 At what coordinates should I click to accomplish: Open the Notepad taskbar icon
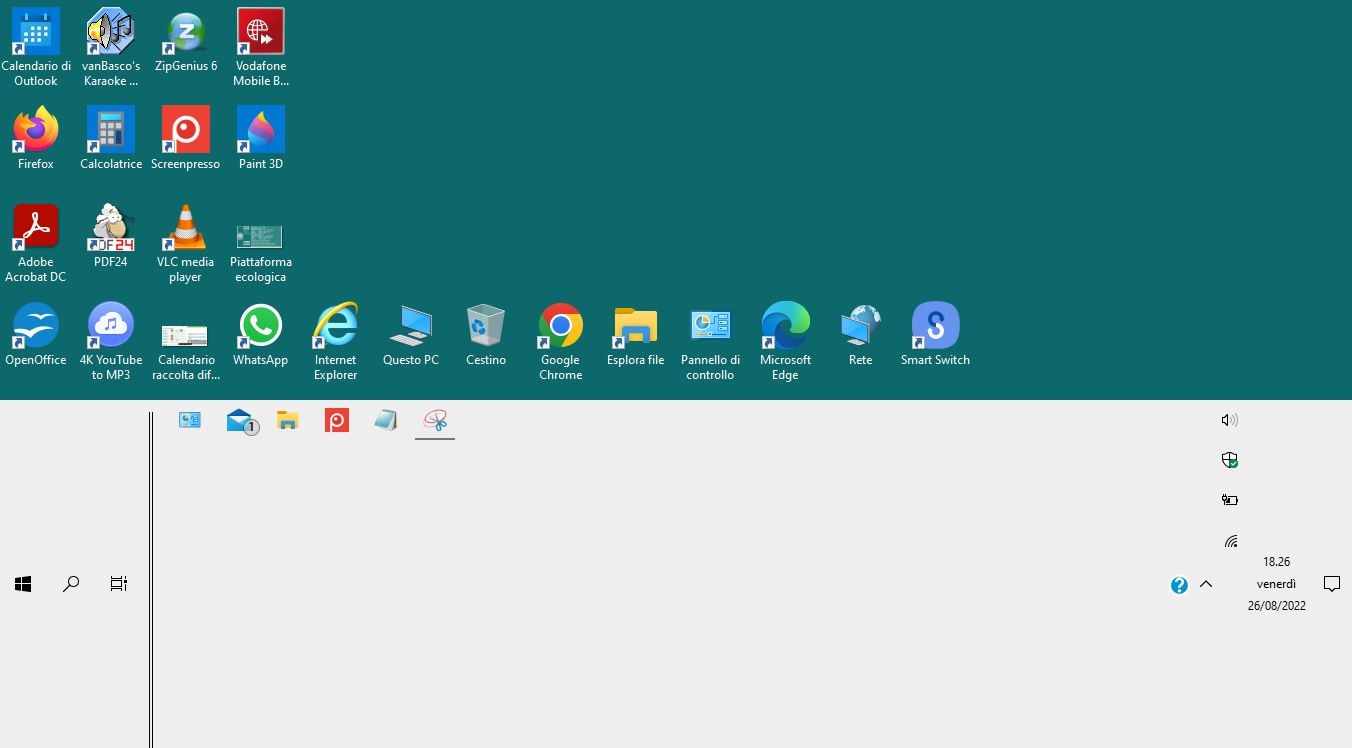[x=386, y=421]
